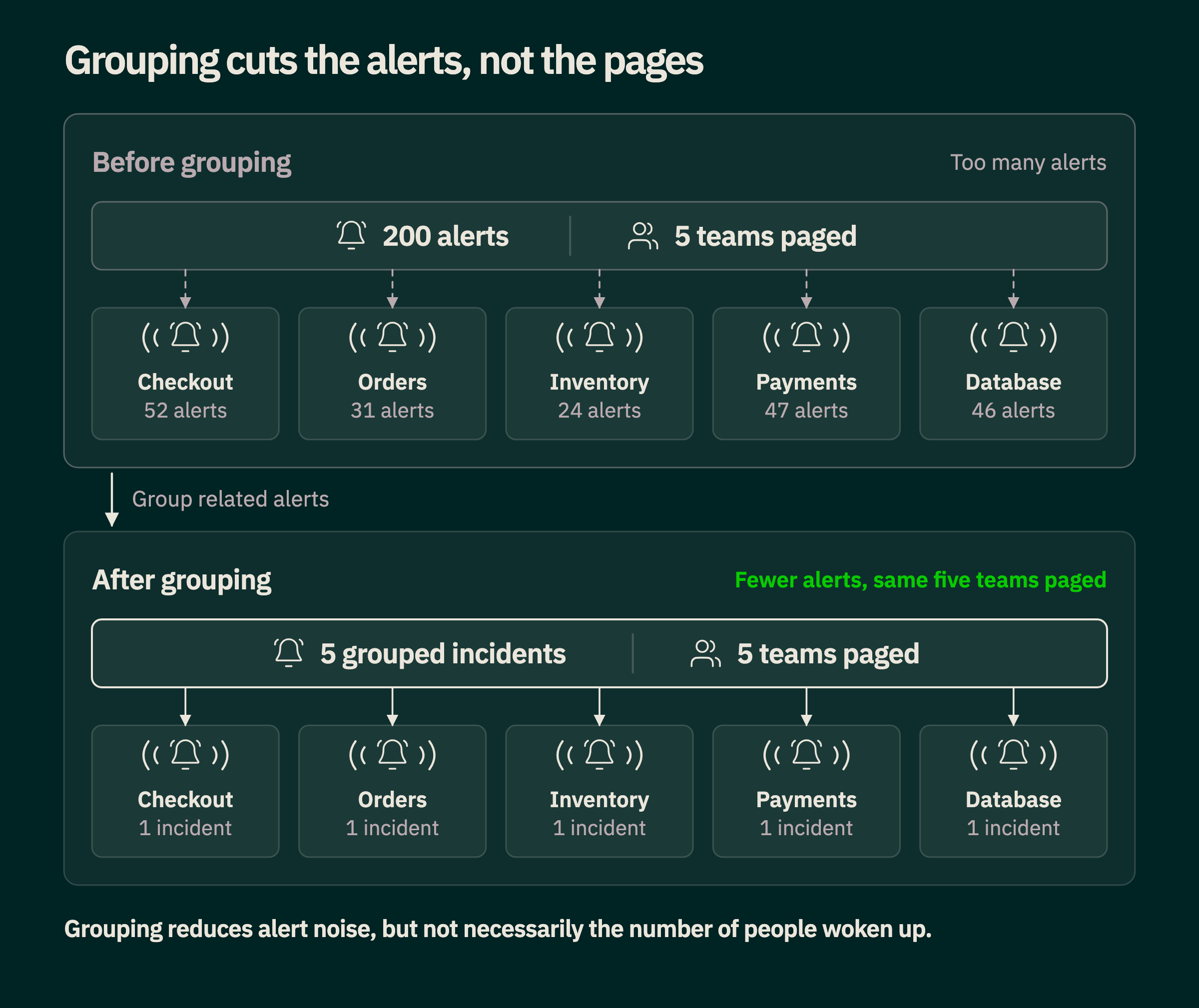Click the ringing bell in the Checkout 1 incident card
The width and height of the screenshot is (1199, 1008).
[x=185, y=754]
